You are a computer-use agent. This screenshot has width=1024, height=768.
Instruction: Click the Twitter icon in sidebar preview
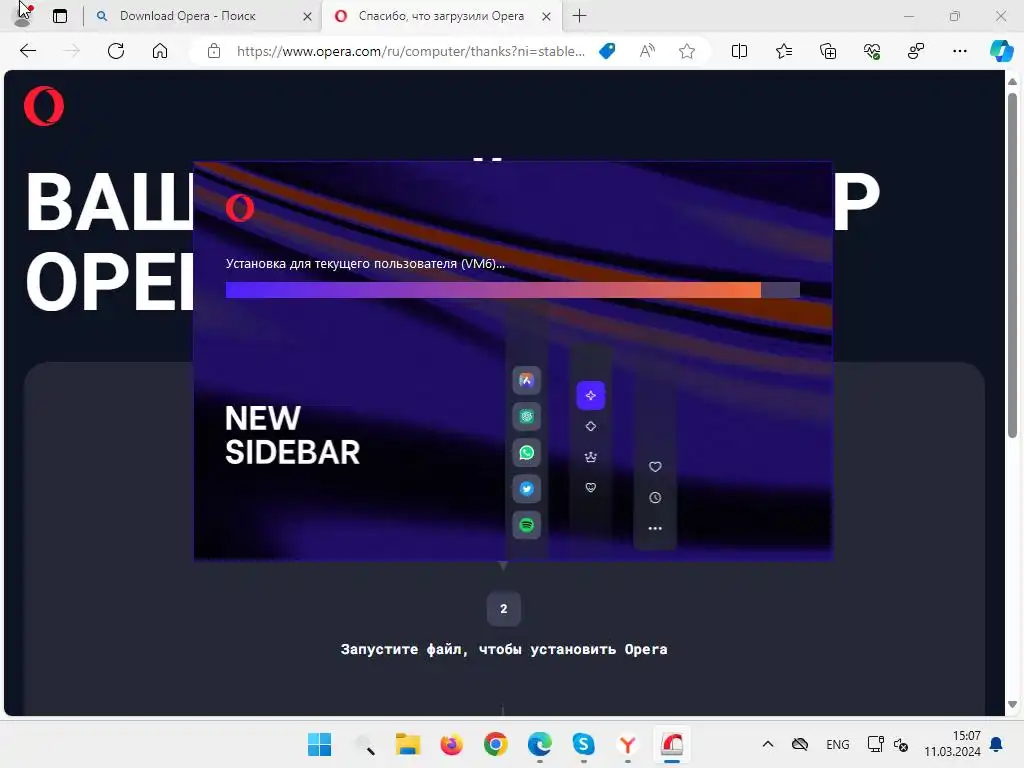tap(526, 488)
